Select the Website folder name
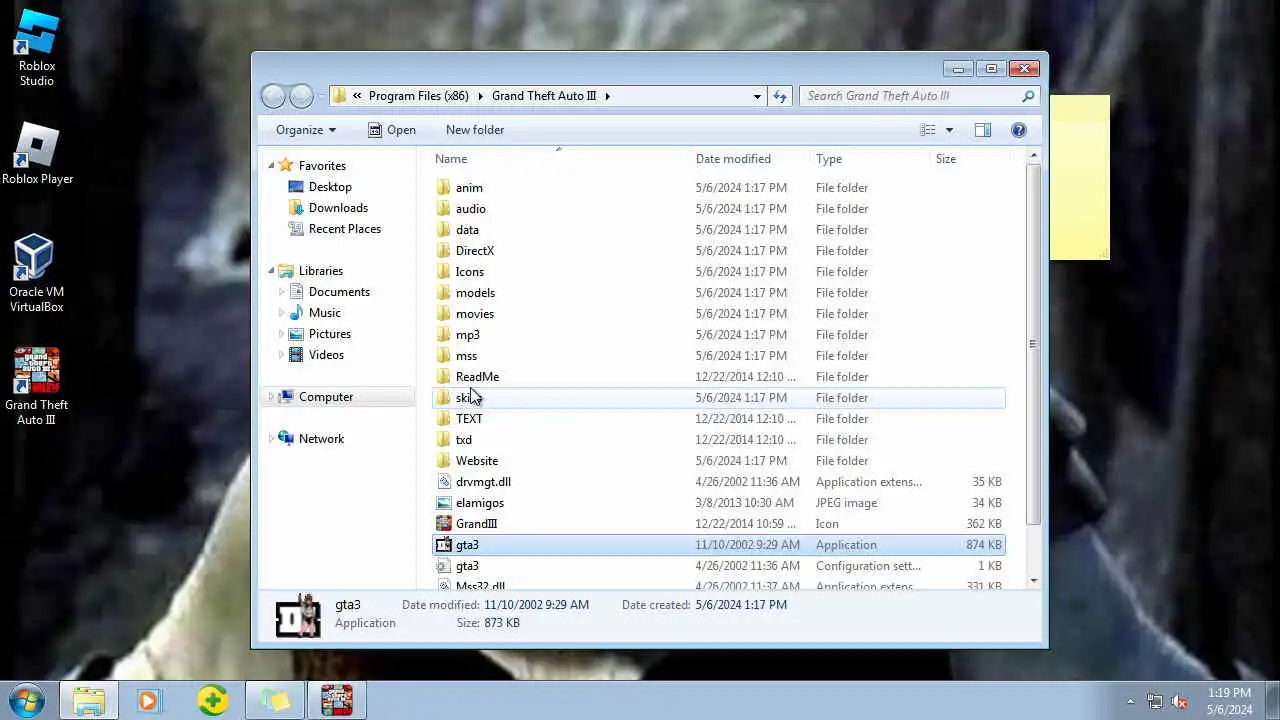This screenshot has width=1280, height=720. click(x=477, y=461)
